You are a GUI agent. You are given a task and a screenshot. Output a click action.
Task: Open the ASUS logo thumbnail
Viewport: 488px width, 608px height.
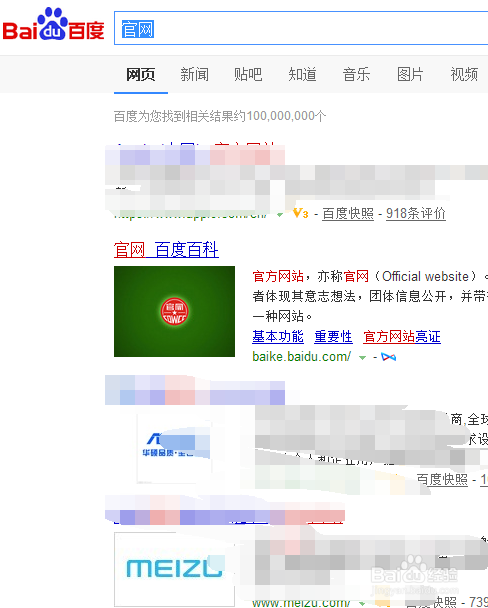coord(174,446)
